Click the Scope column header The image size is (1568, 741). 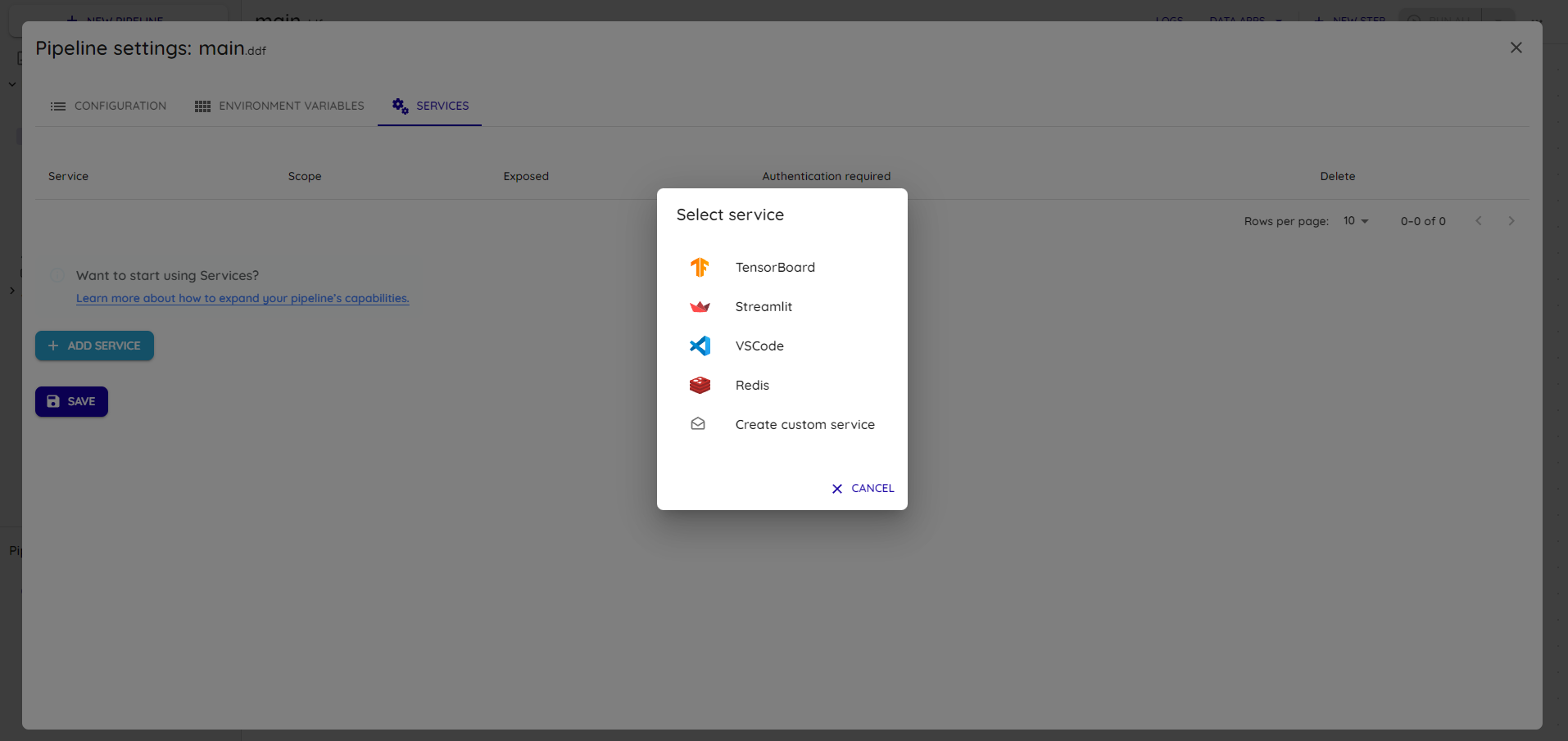pos(305,176)
